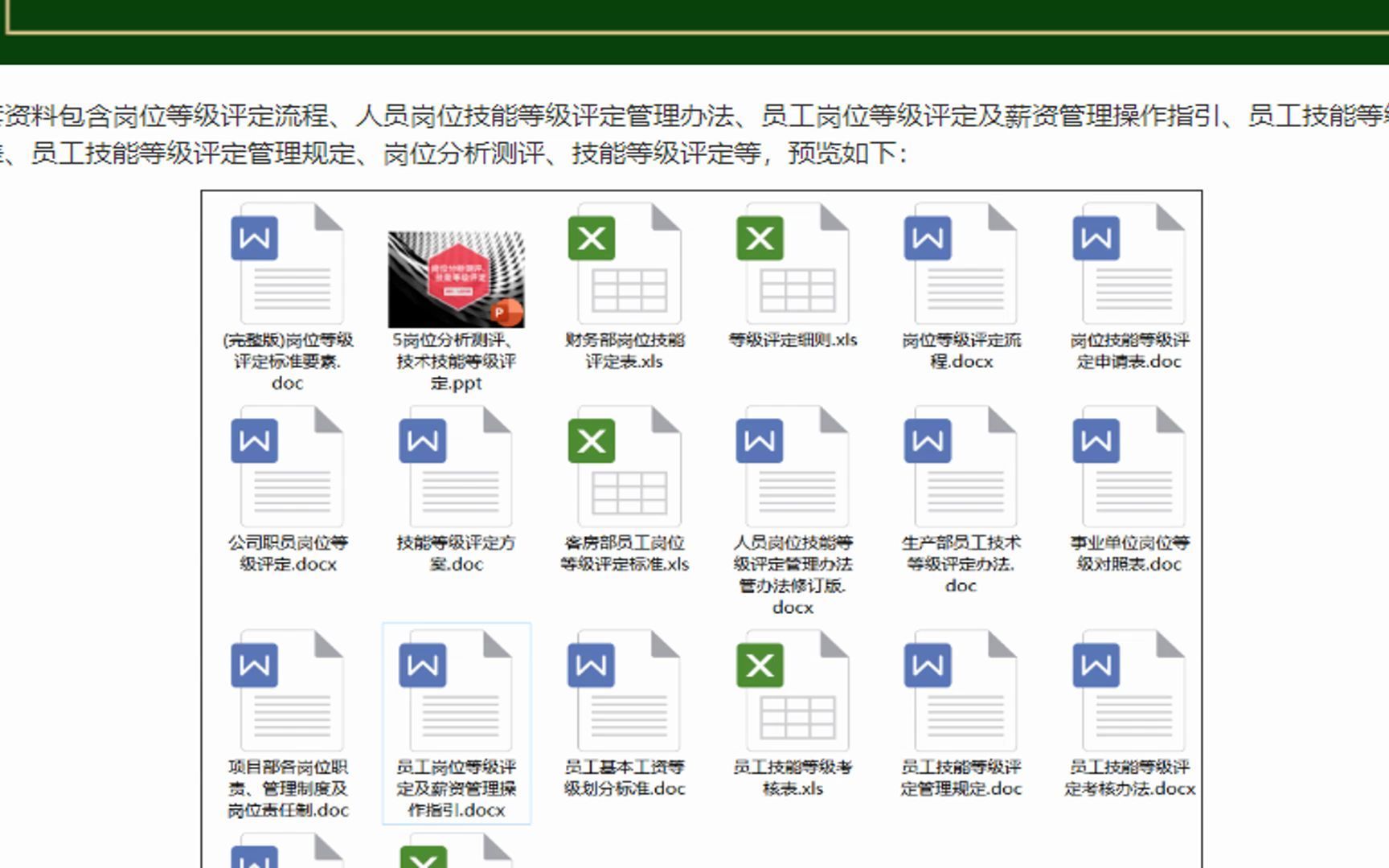
Task: Click the label 员工技能等级评定管理规定.doc
Action: click(x=961, y=777)
